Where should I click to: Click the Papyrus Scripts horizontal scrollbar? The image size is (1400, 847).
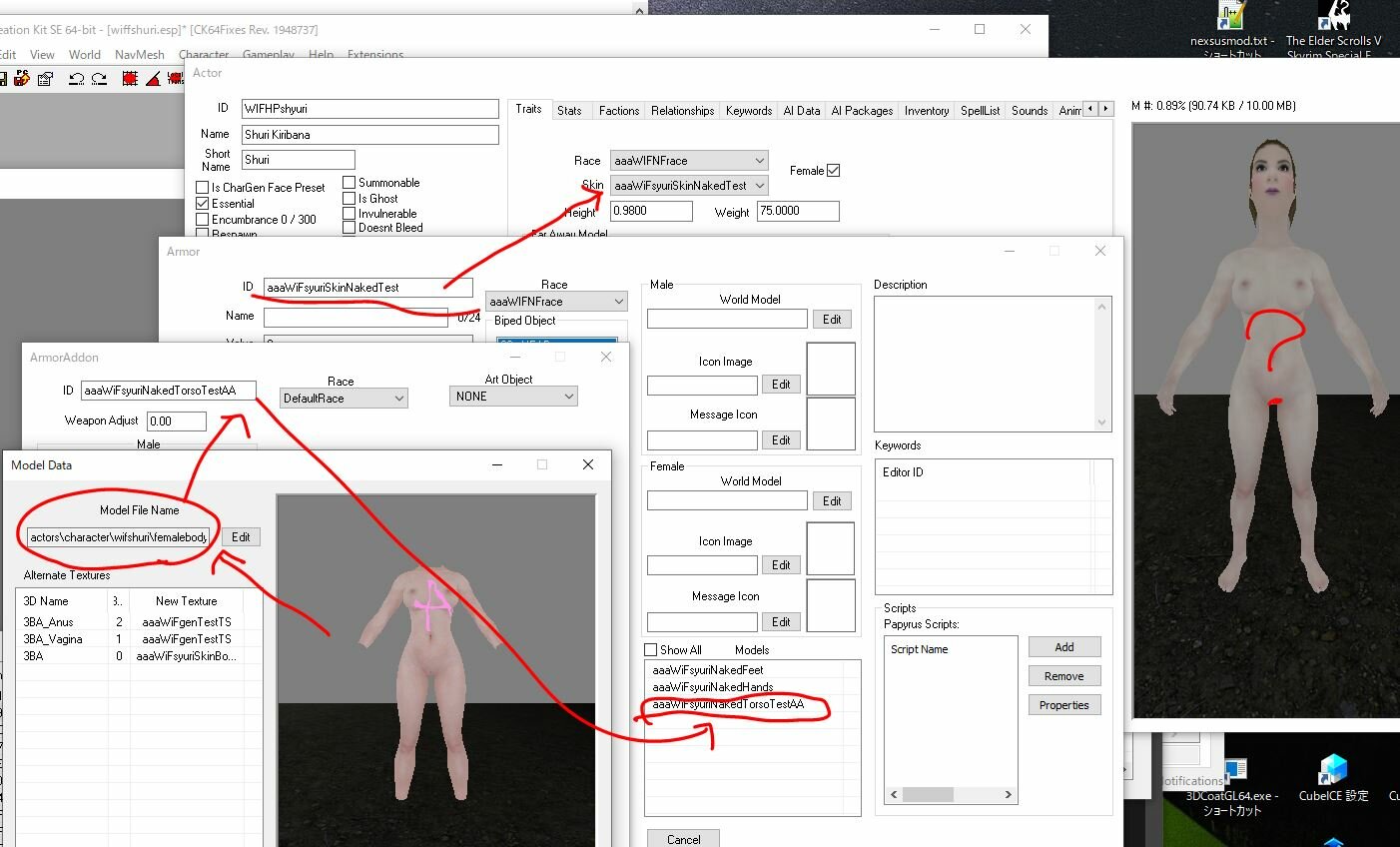click(951, 795)
